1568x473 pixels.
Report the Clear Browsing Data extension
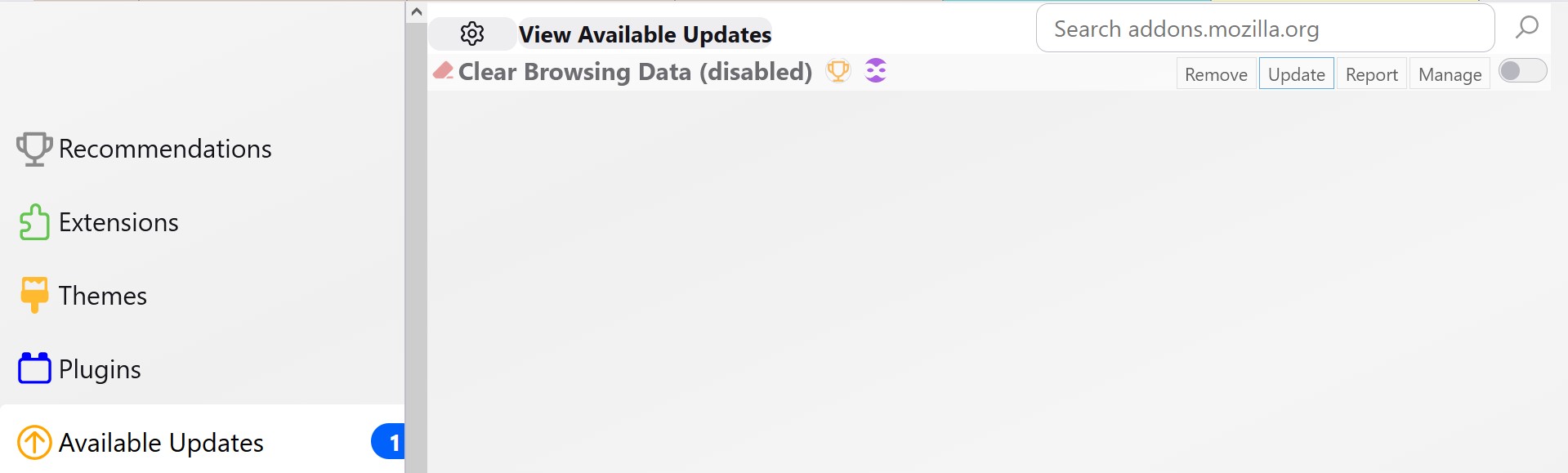(1372, 74)
